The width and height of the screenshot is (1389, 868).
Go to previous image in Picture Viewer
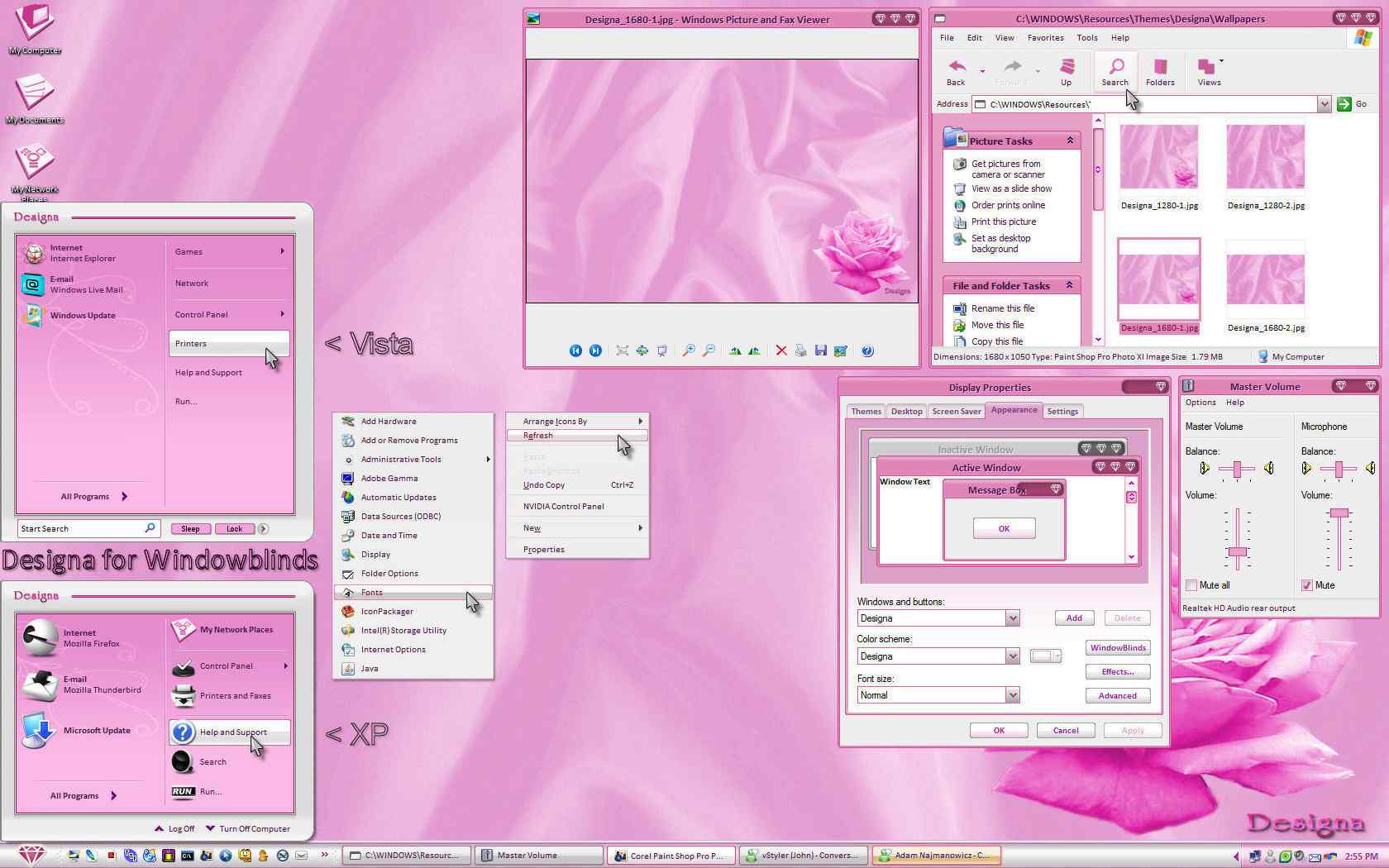click(575, 351)
